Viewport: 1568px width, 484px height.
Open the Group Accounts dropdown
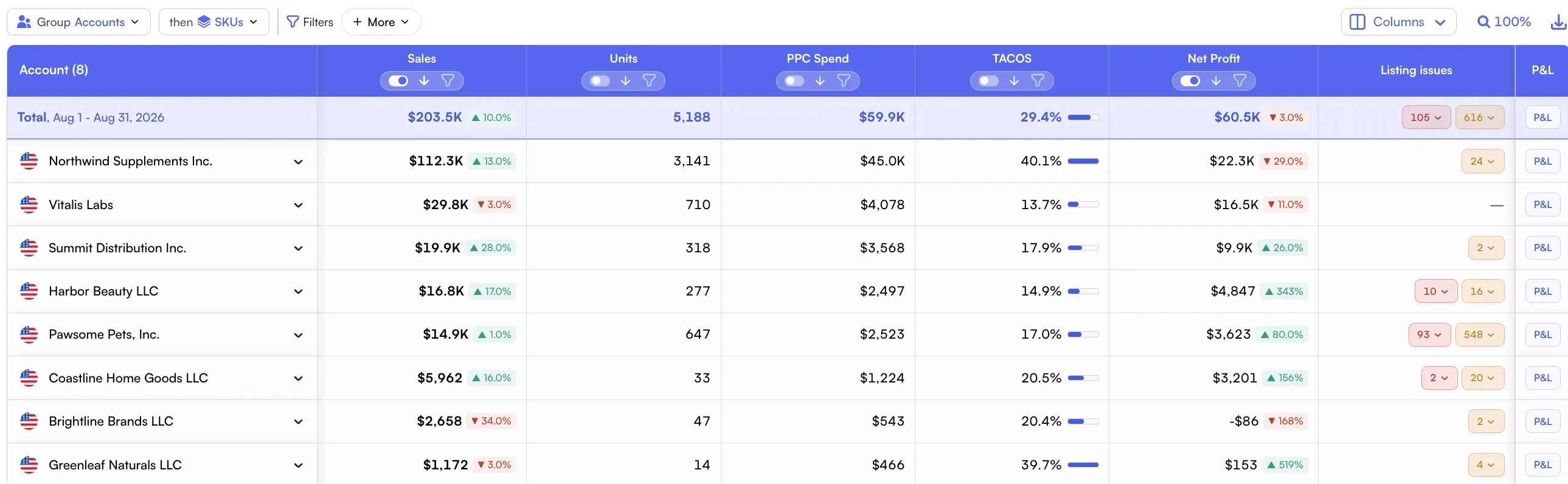click(x=78, y=22)
